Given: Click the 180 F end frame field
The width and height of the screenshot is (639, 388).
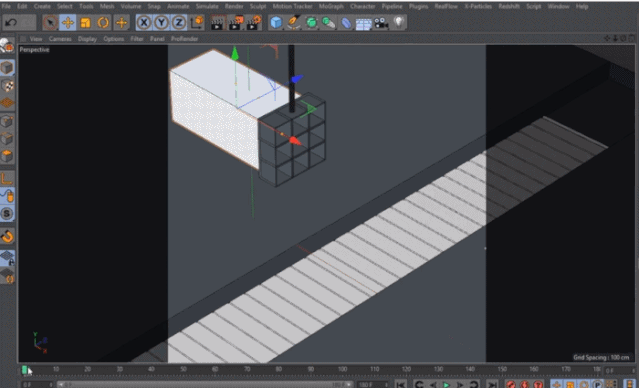Looking at the screenshot, I should [x=372, y=384].
